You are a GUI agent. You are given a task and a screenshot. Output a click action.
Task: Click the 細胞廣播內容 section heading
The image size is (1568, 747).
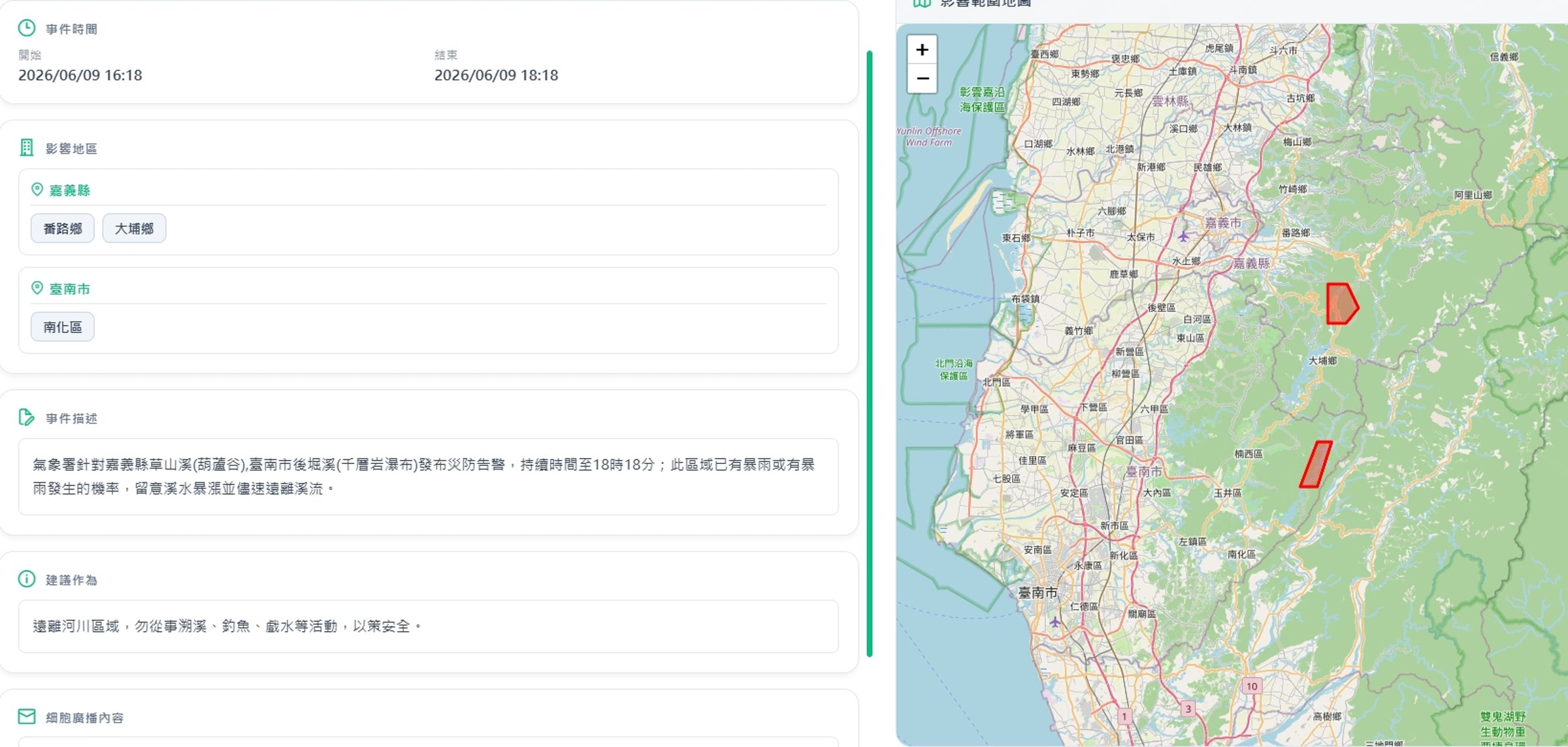point(84,718)
